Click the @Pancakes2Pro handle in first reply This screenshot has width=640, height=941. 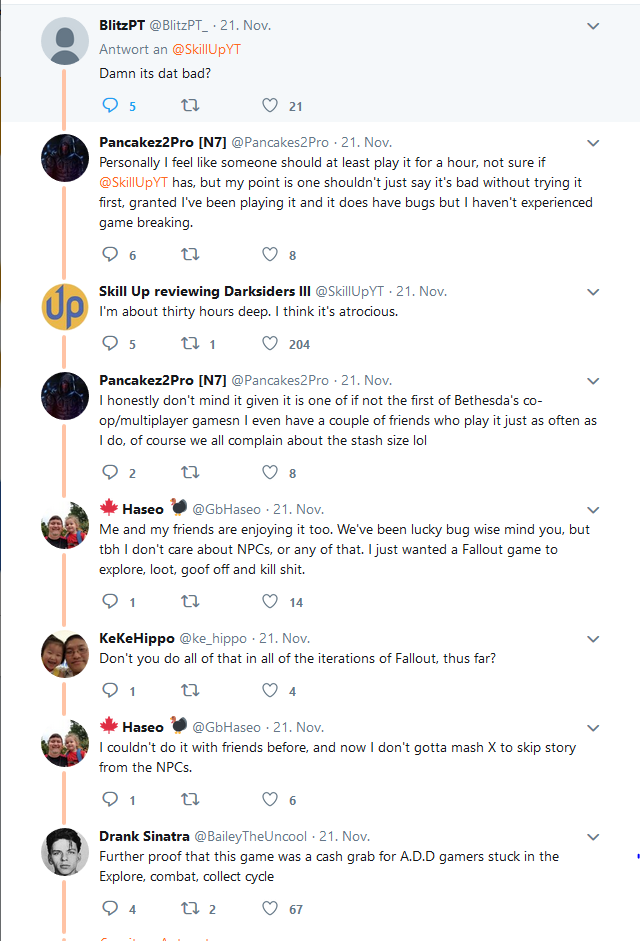pyautogui.click(x=280, y=142)
